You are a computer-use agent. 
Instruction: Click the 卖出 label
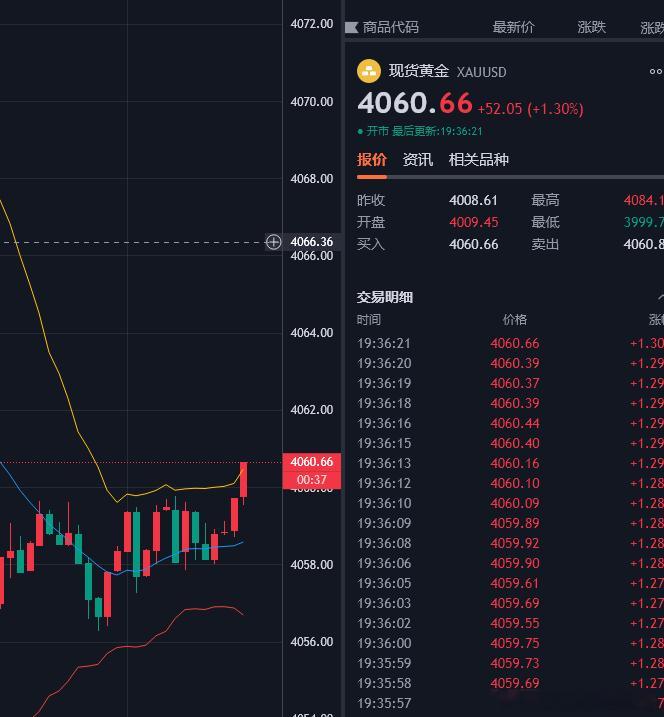(x=545, y=244)
